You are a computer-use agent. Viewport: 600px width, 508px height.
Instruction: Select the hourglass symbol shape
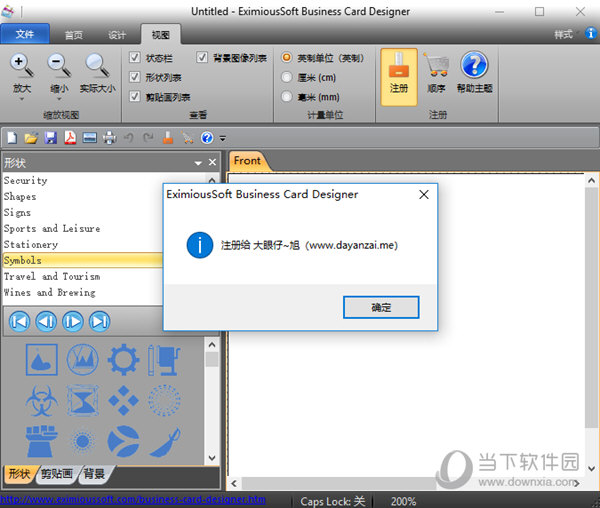82,401
